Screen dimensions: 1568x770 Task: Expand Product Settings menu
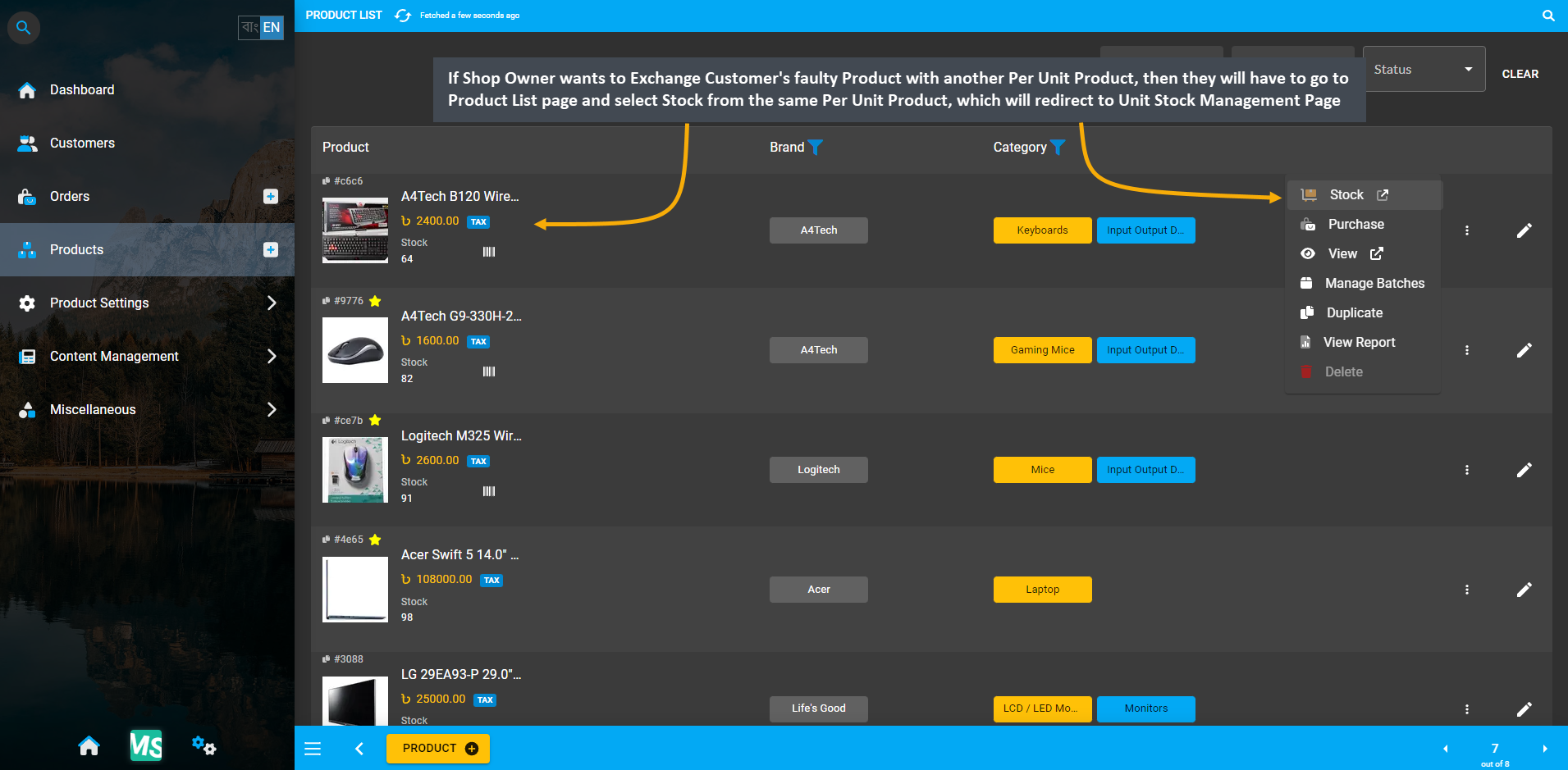tap(148, 303)
